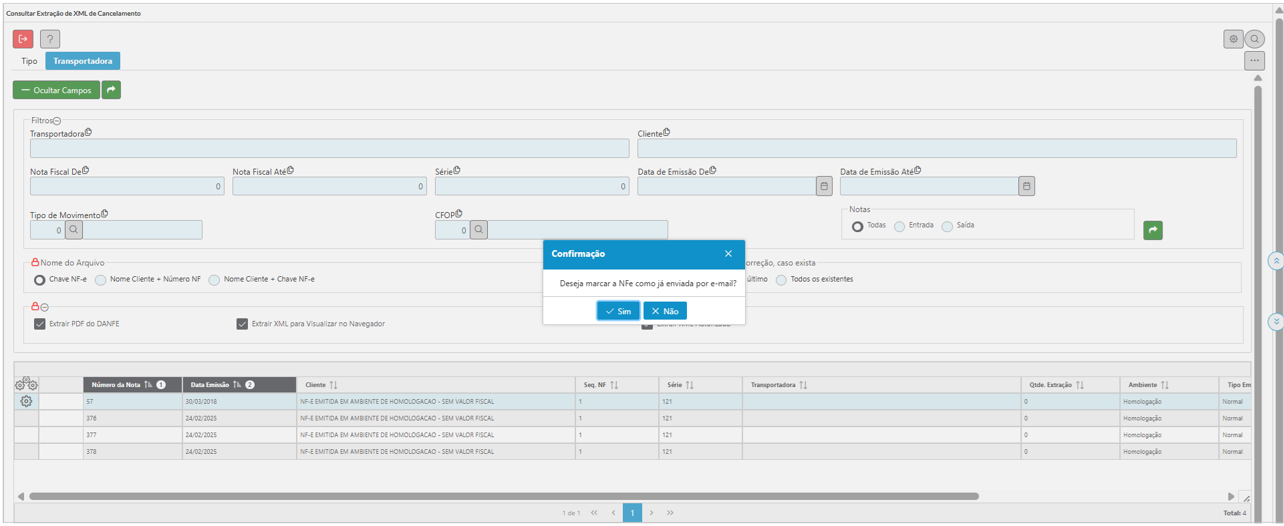Sort by Data Emissão column

tap(239, 385)
